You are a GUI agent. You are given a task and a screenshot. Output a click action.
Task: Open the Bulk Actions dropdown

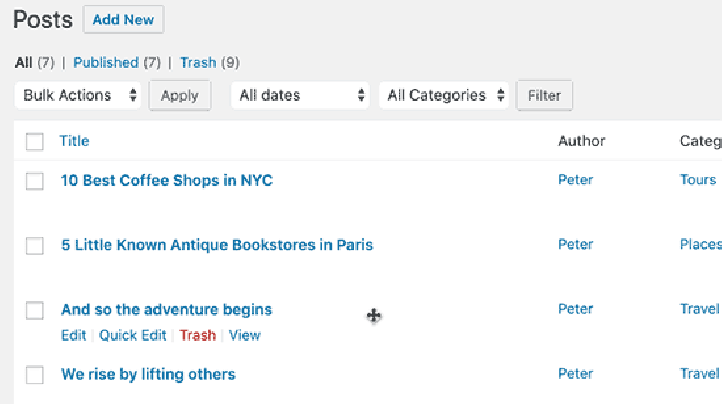pyautogui.click(x=78, y=96)
